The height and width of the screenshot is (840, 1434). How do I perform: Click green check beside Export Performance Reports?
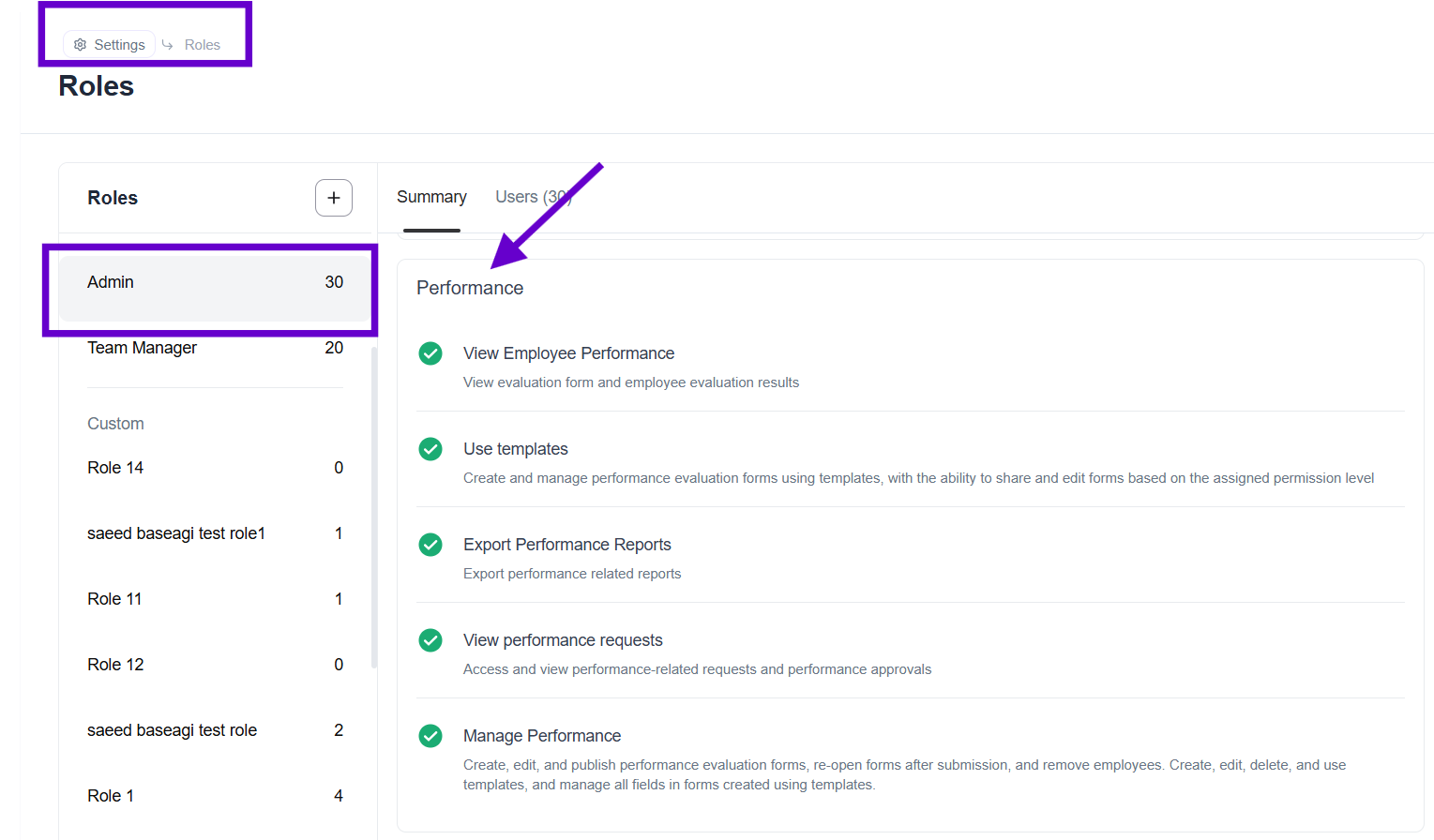point(430,545)
